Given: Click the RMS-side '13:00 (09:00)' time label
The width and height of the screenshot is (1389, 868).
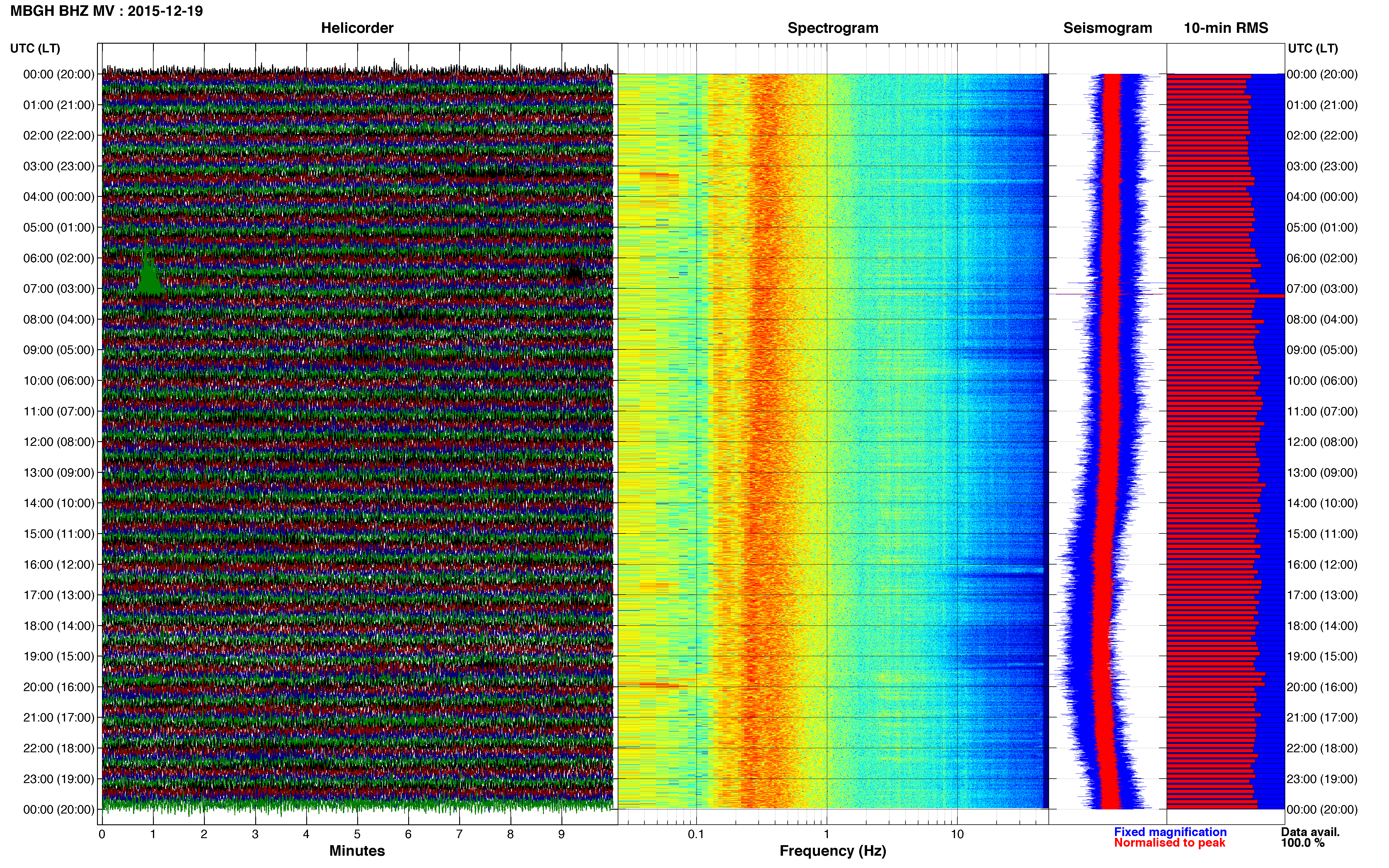Looking at the screenshot, I should (1322, 473).
